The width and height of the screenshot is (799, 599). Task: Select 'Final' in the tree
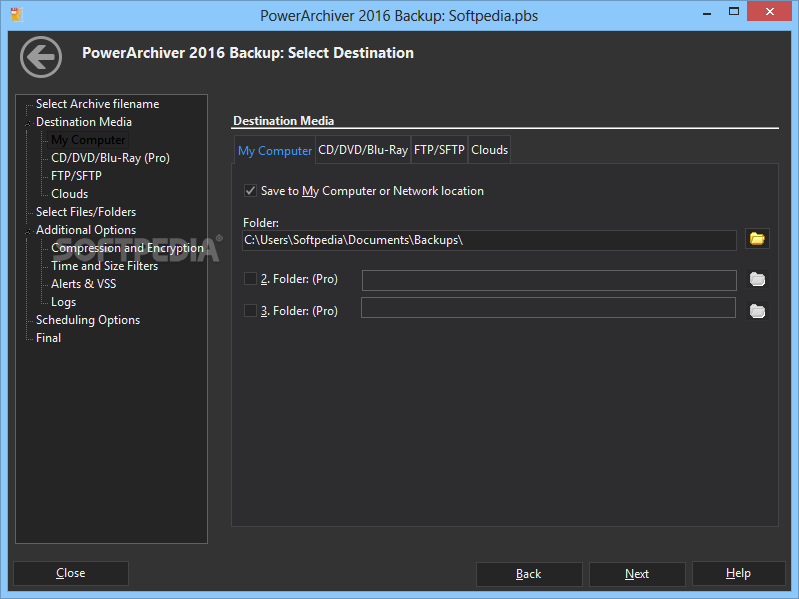[48, 338]
